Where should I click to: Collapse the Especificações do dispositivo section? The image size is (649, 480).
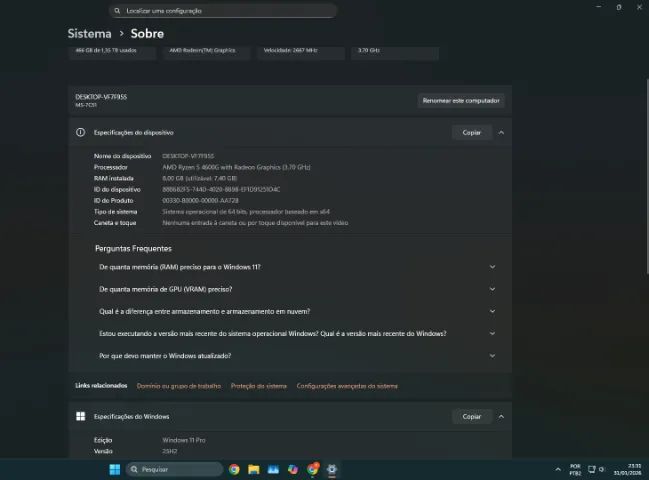[501, 132]
